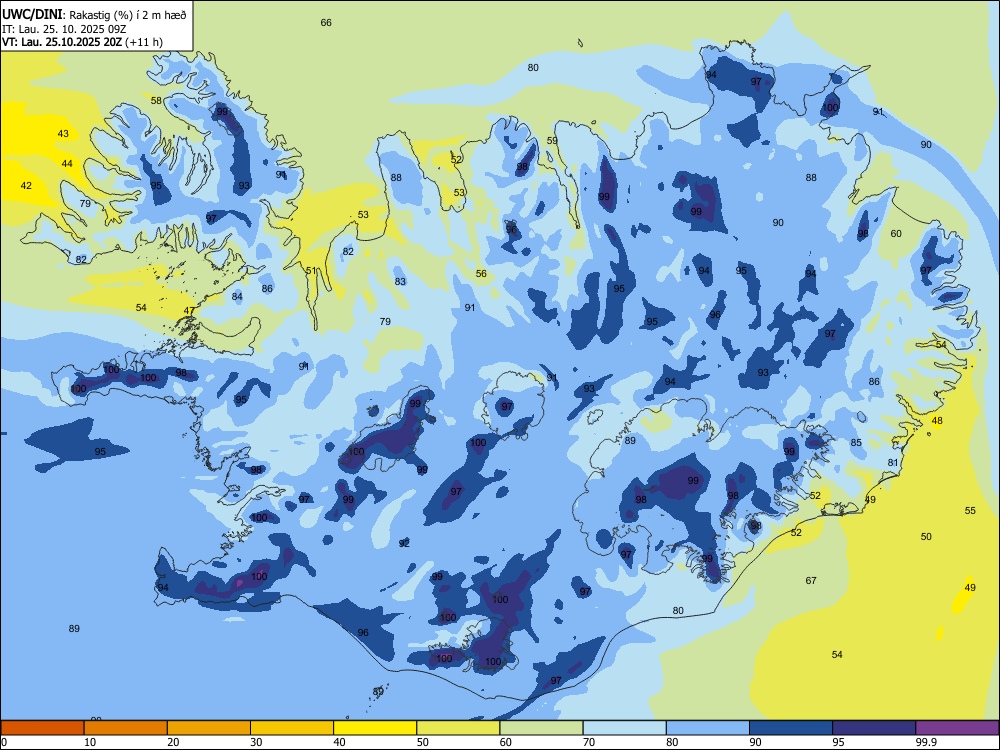Click the '48' humidity value on east coast
1000x750 pixels.
point(937,421)
